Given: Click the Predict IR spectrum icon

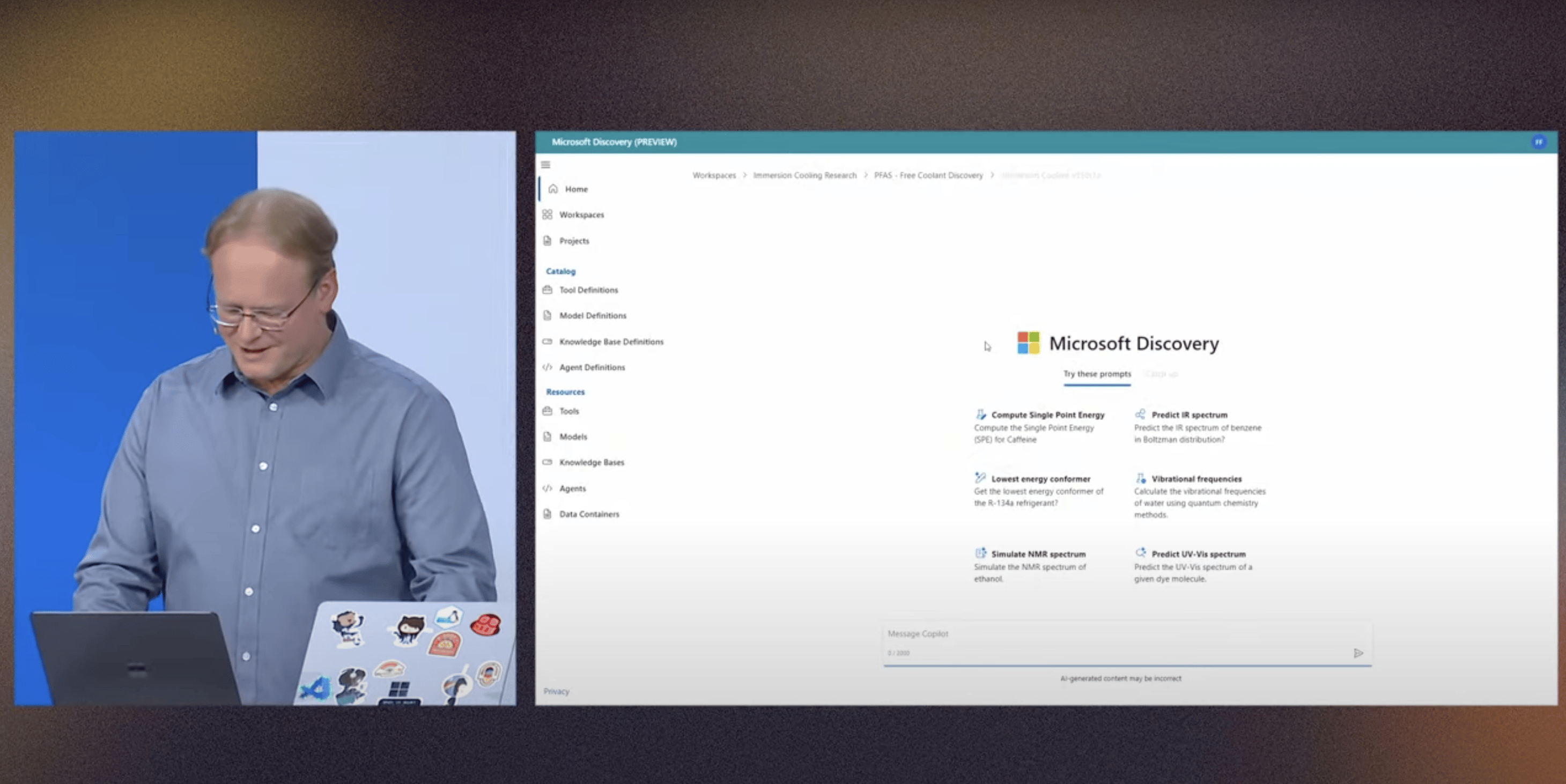Looking at the screenshot, I should click(x=1140, y=415).
